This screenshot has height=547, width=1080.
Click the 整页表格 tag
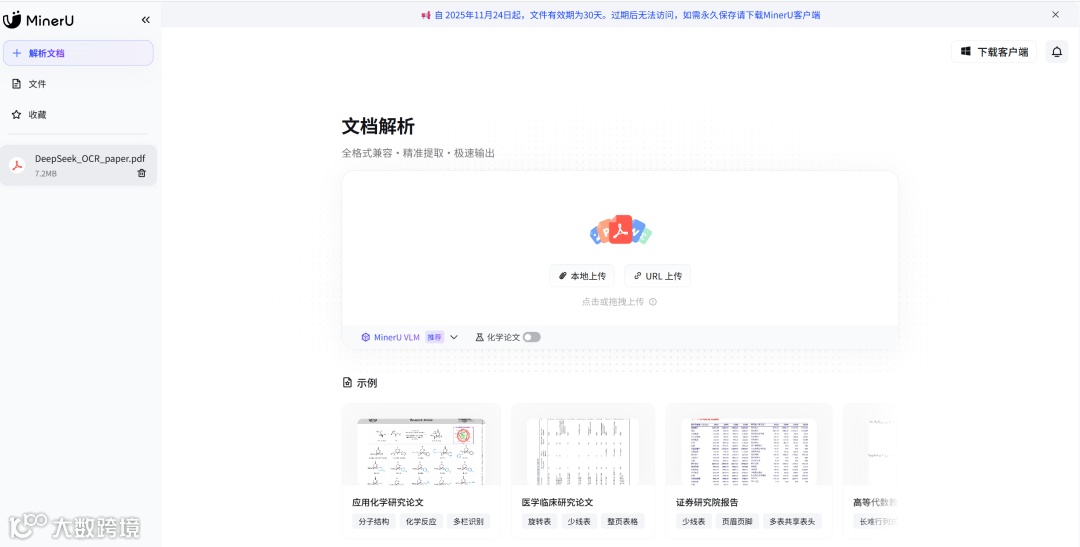pyautogui.click(x=623, y=522)
